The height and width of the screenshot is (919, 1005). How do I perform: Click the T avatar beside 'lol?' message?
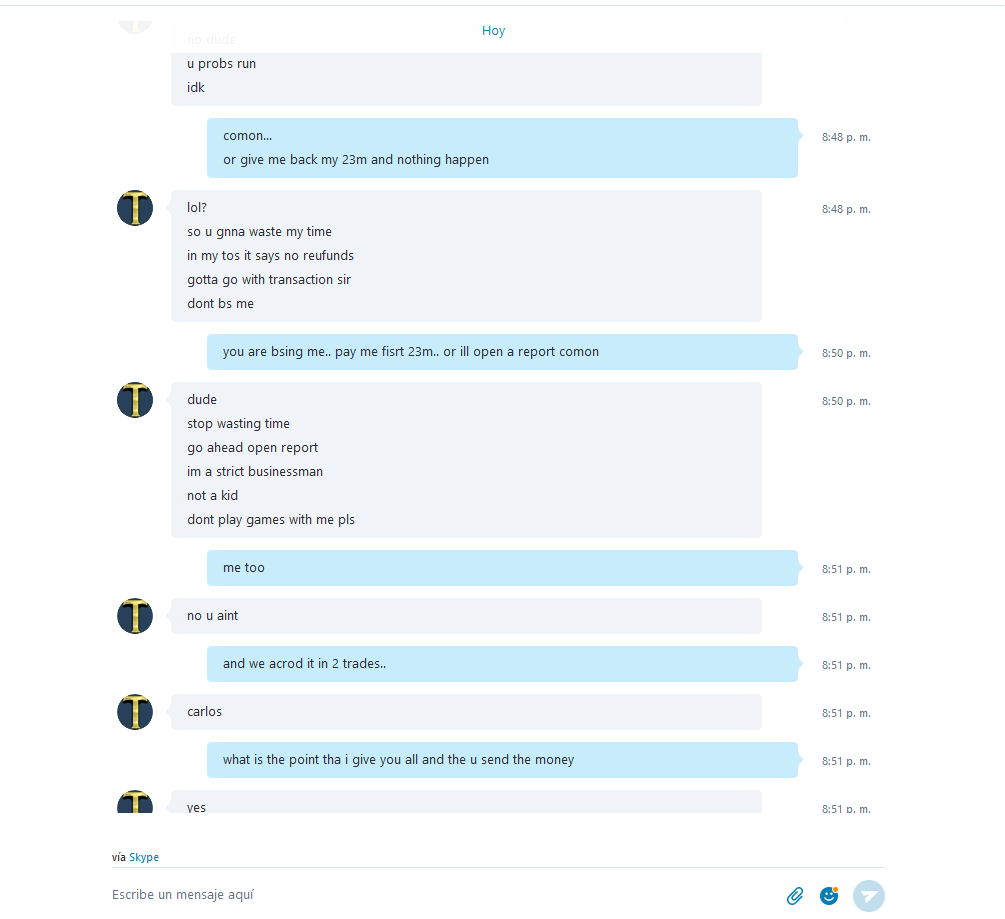(x=135, y=208)
